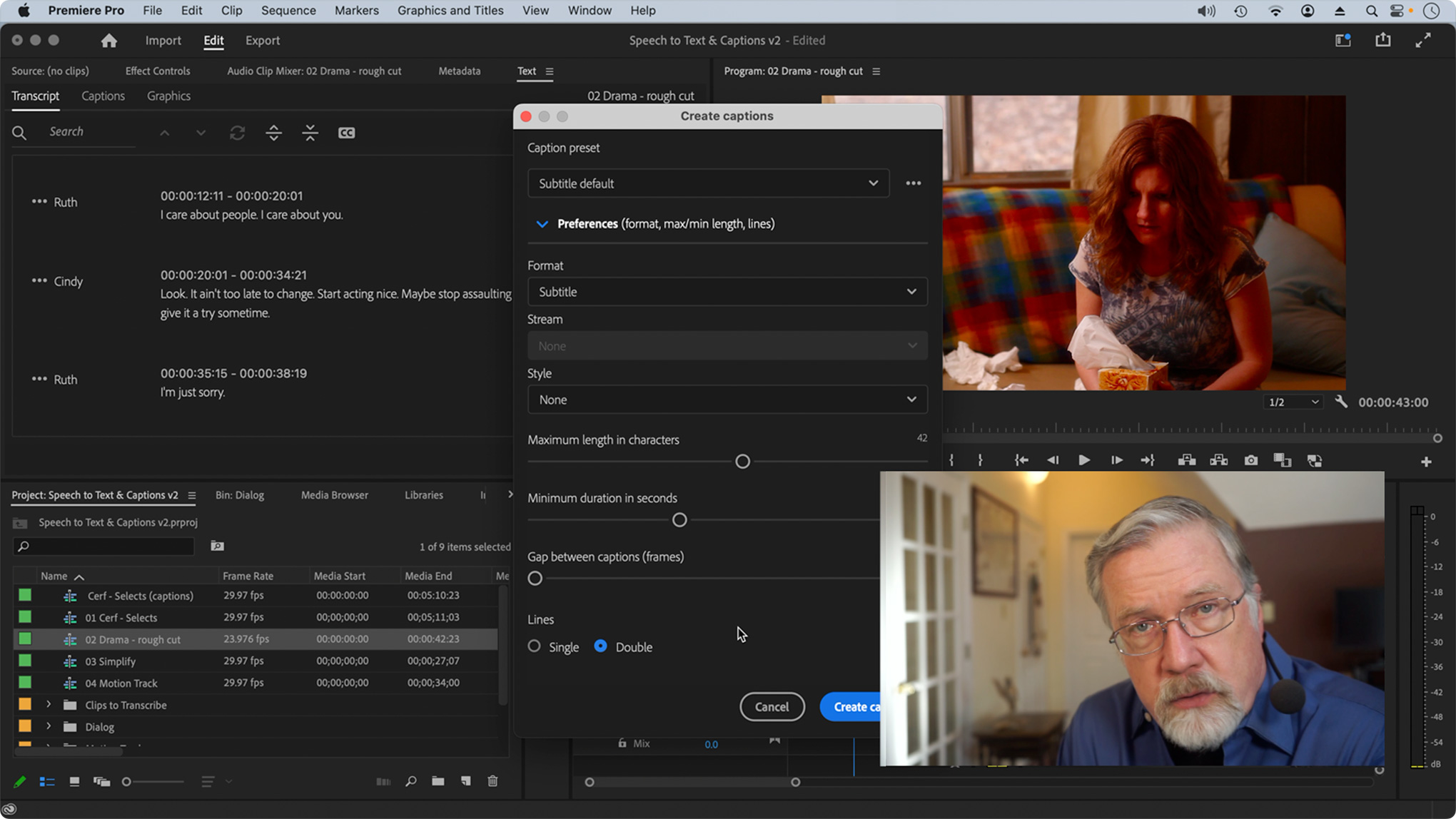
Task: Adjust Minimum duration in seconds slider
Action: (679, 520)
